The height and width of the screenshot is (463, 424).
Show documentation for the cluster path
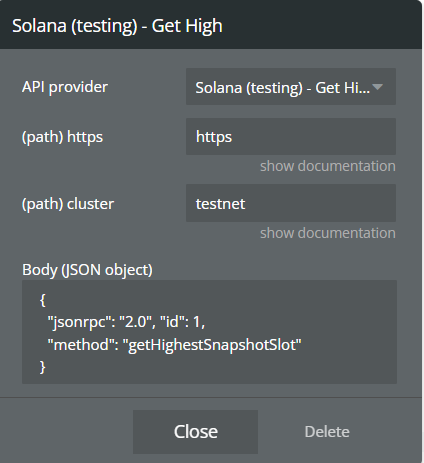pyautogui.click(x=328, y=233)
